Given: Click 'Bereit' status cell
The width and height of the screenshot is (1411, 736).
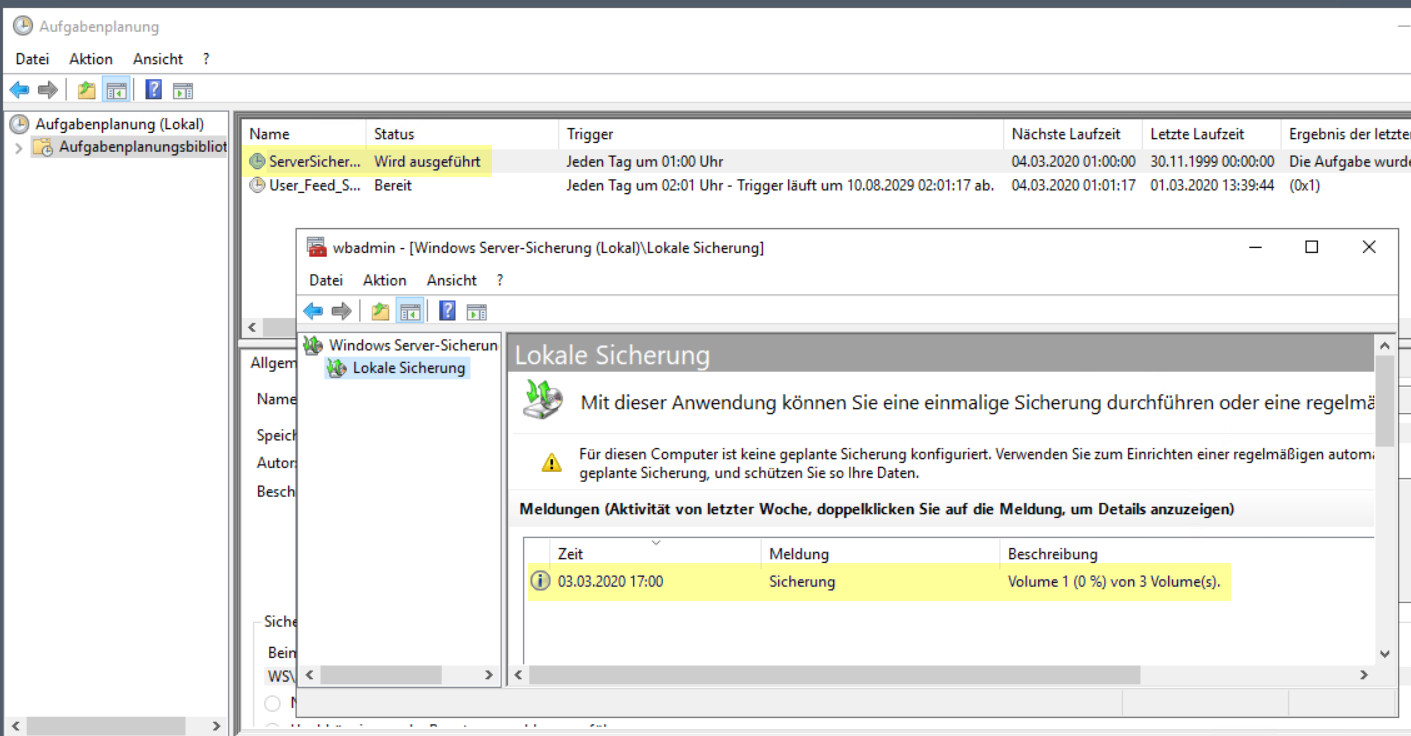Looking at the screenshot, I should coord(393,185).
